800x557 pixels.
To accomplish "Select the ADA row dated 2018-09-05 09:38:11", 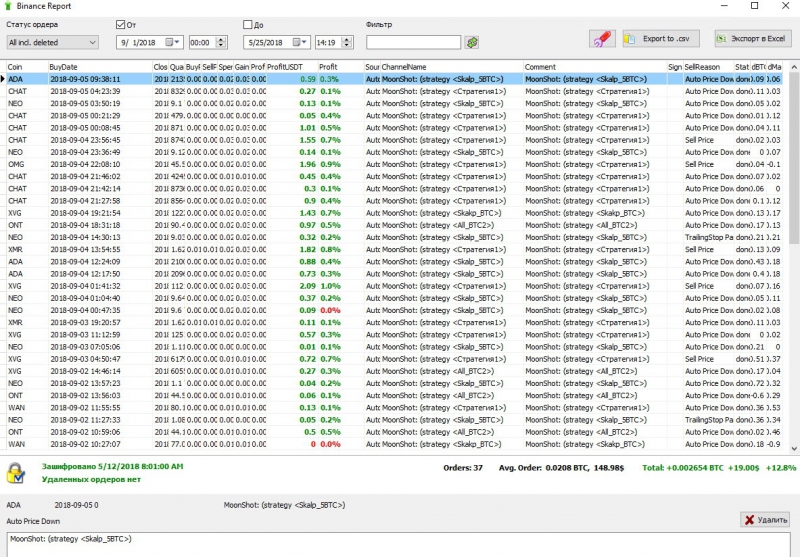I will coord(394,79).
